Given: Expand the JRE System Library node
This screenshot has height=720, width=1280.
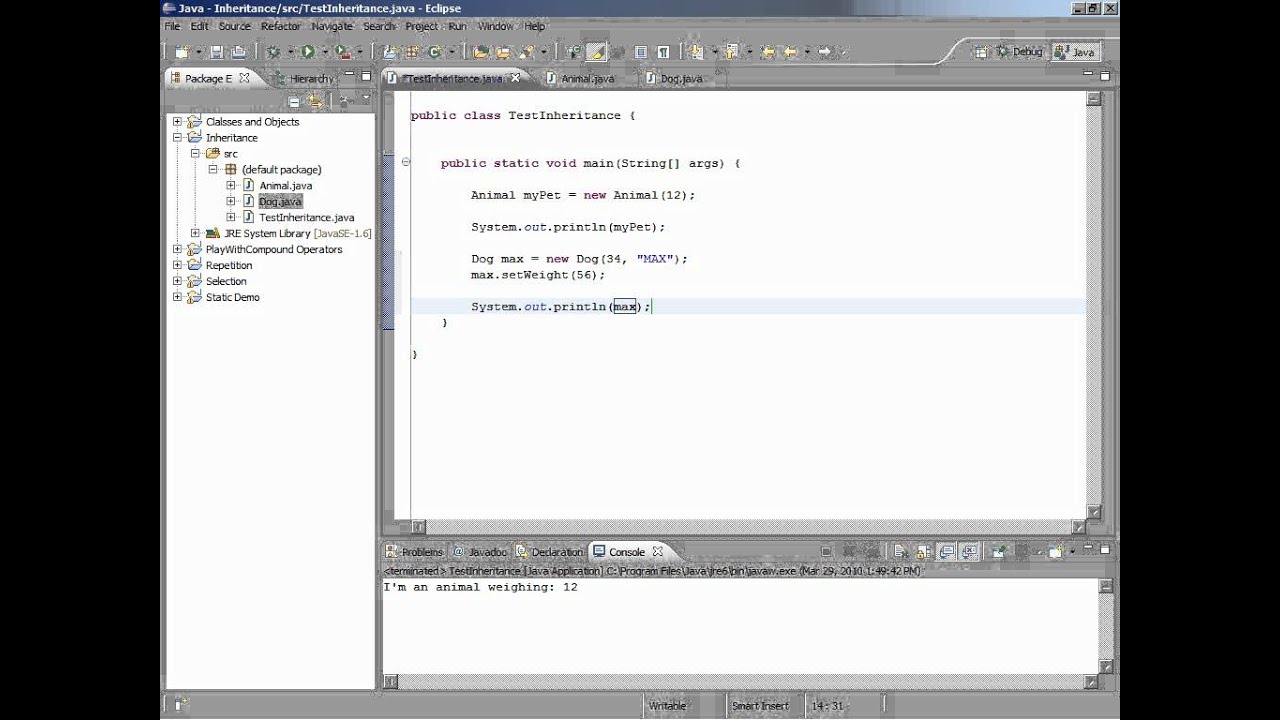Looking at the screenshot, I should tap(195, 234).
